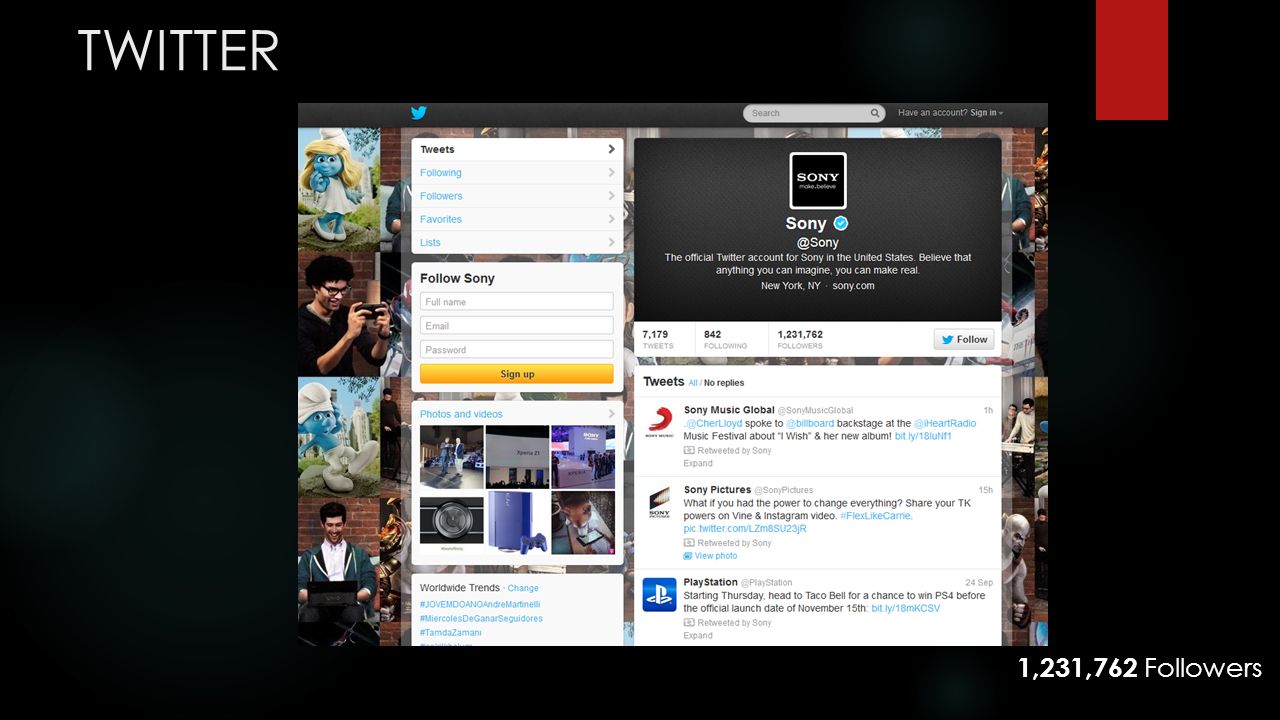Click the Twitter bird logo in top bar
This screenshot has height=720, width=1280.
(x=419, y=113)
